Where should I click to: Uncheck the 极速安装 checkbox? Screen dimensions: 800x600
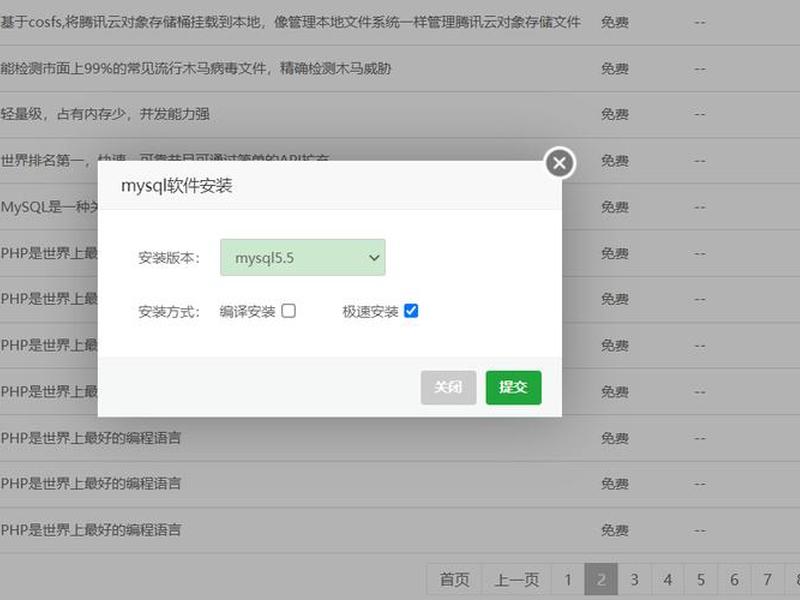point(411,311)
